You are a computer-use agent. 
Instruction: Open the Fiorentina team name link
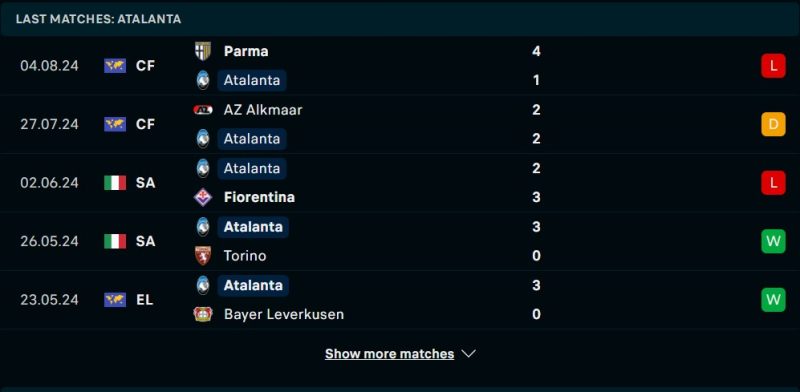259,197
